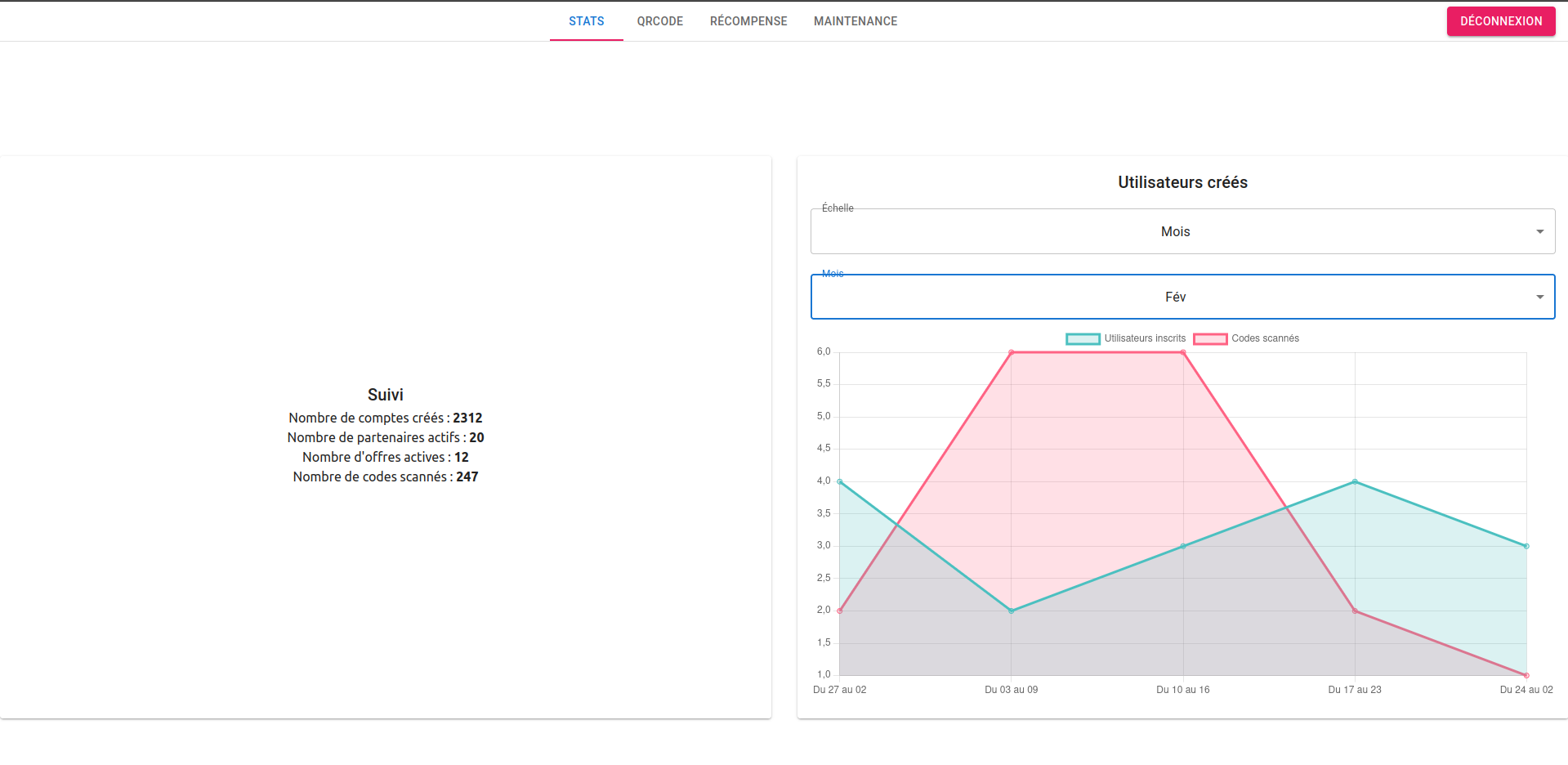This screenshot has width=1568, height=765.
Task: Switch to the QRCODE tab
Action: click(x=659, y=20)
